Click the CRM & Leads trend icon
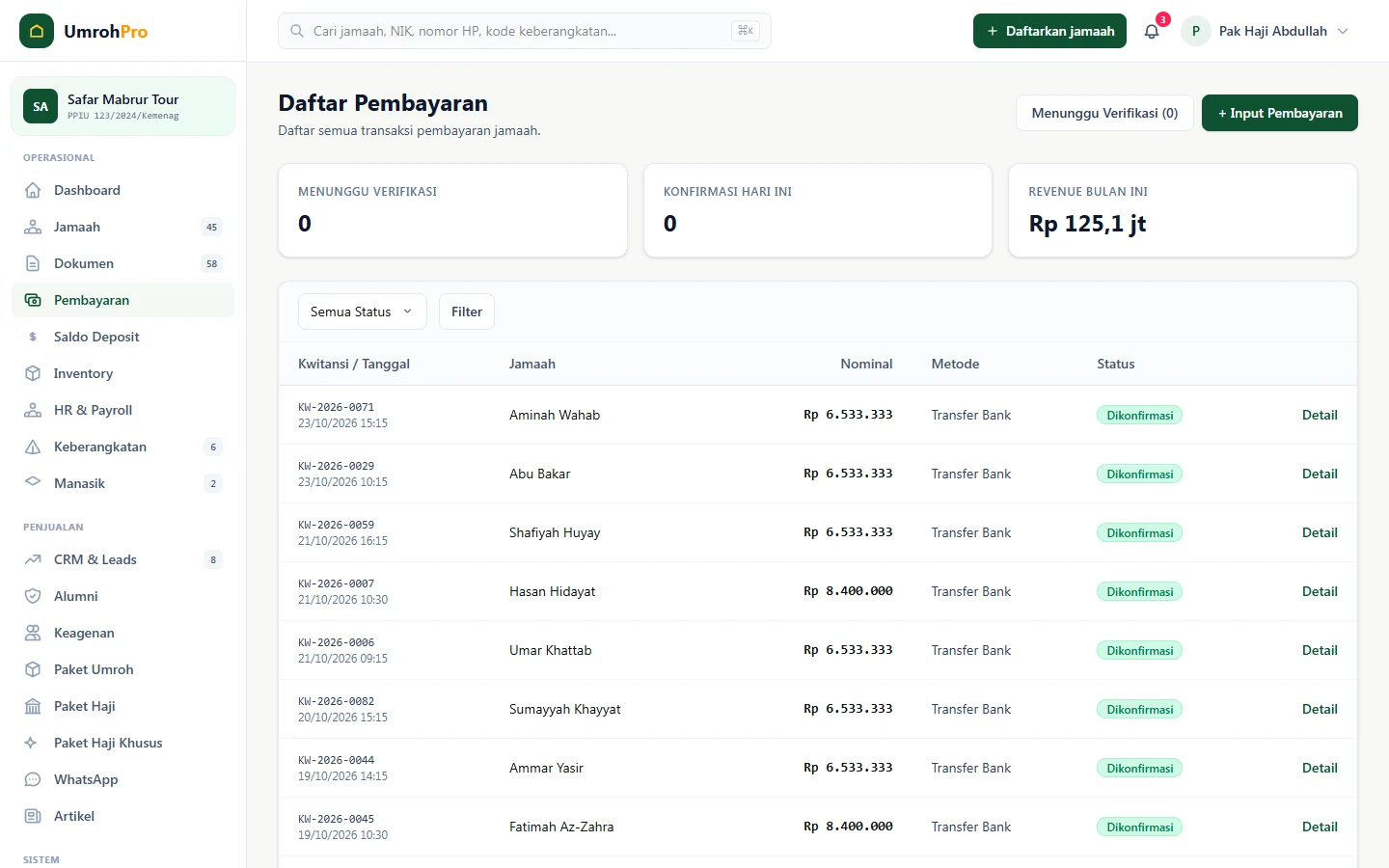 [33, 559]
